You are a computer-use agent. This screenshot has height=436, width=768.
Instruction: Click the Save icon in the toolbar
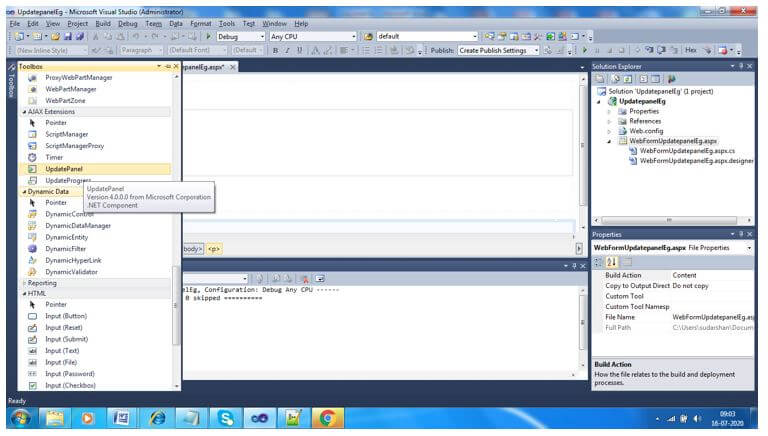coord(68,36)
